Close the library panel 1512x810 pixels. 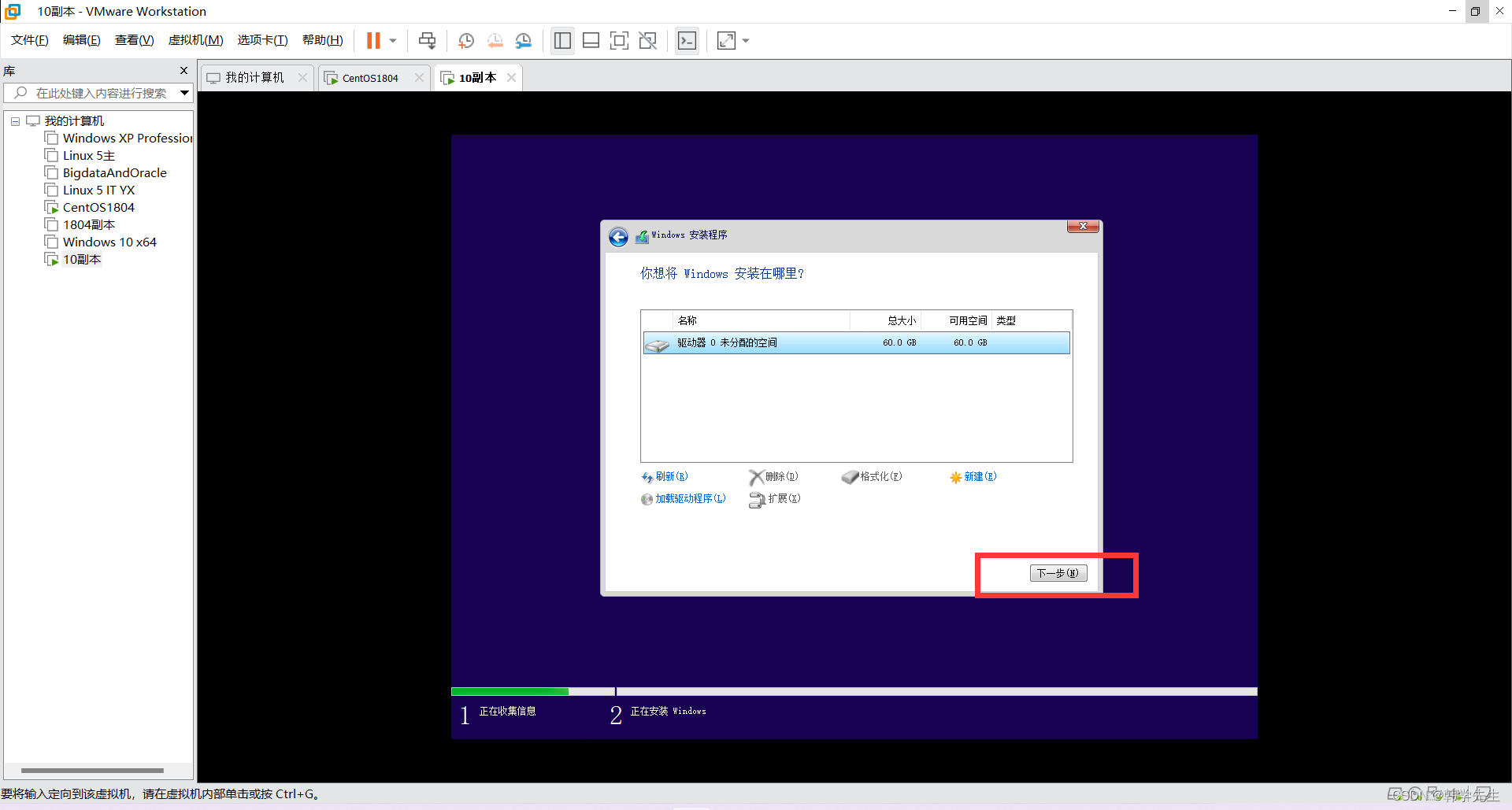(x=183, y=71)
